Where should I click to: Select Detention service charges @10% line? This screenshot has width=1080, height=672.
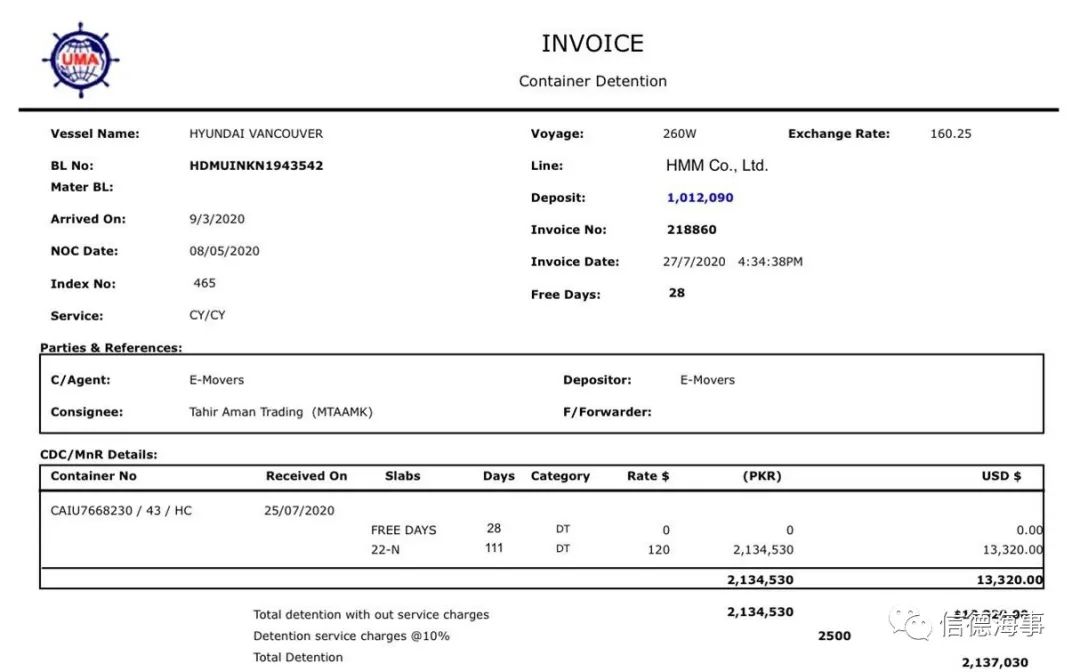tap(351, 636)
